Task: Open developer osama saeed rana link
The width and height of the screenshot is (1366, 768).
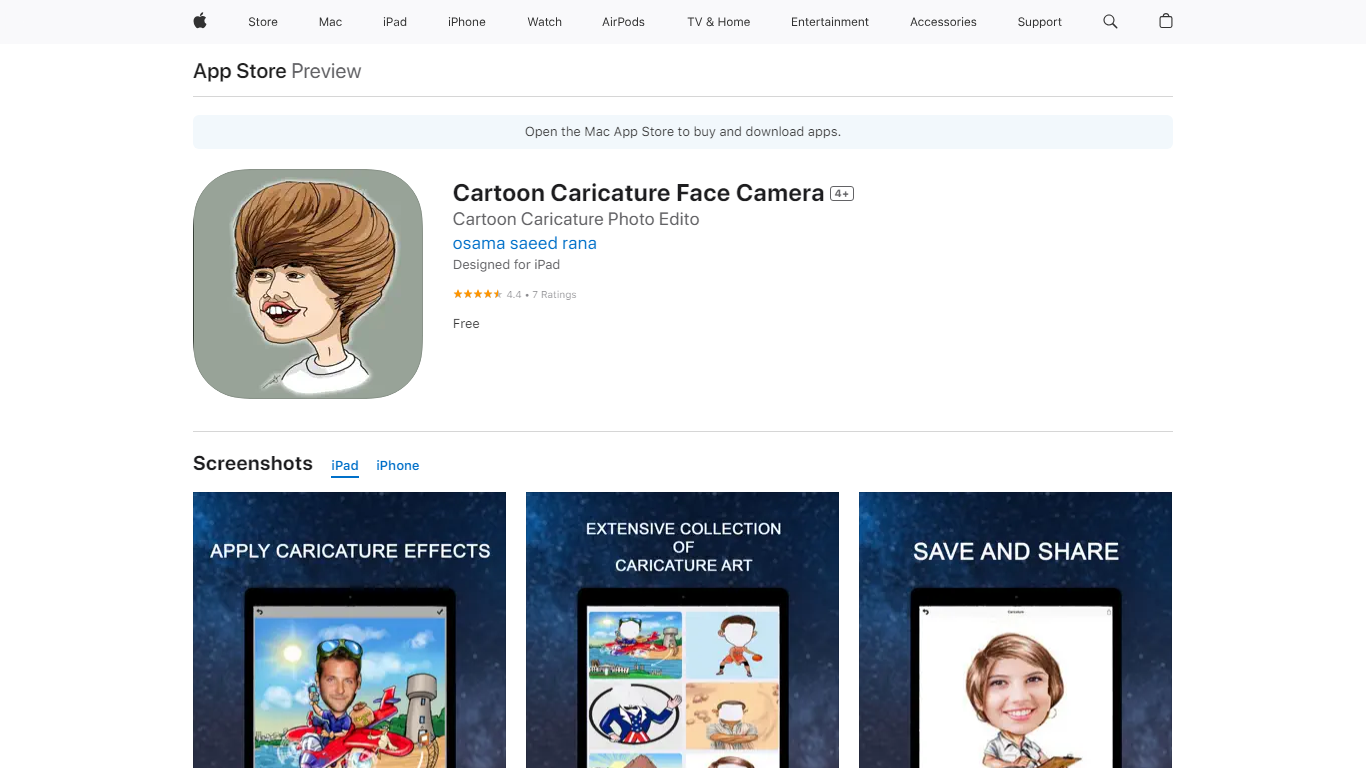Action: click(x=524, y=243)
